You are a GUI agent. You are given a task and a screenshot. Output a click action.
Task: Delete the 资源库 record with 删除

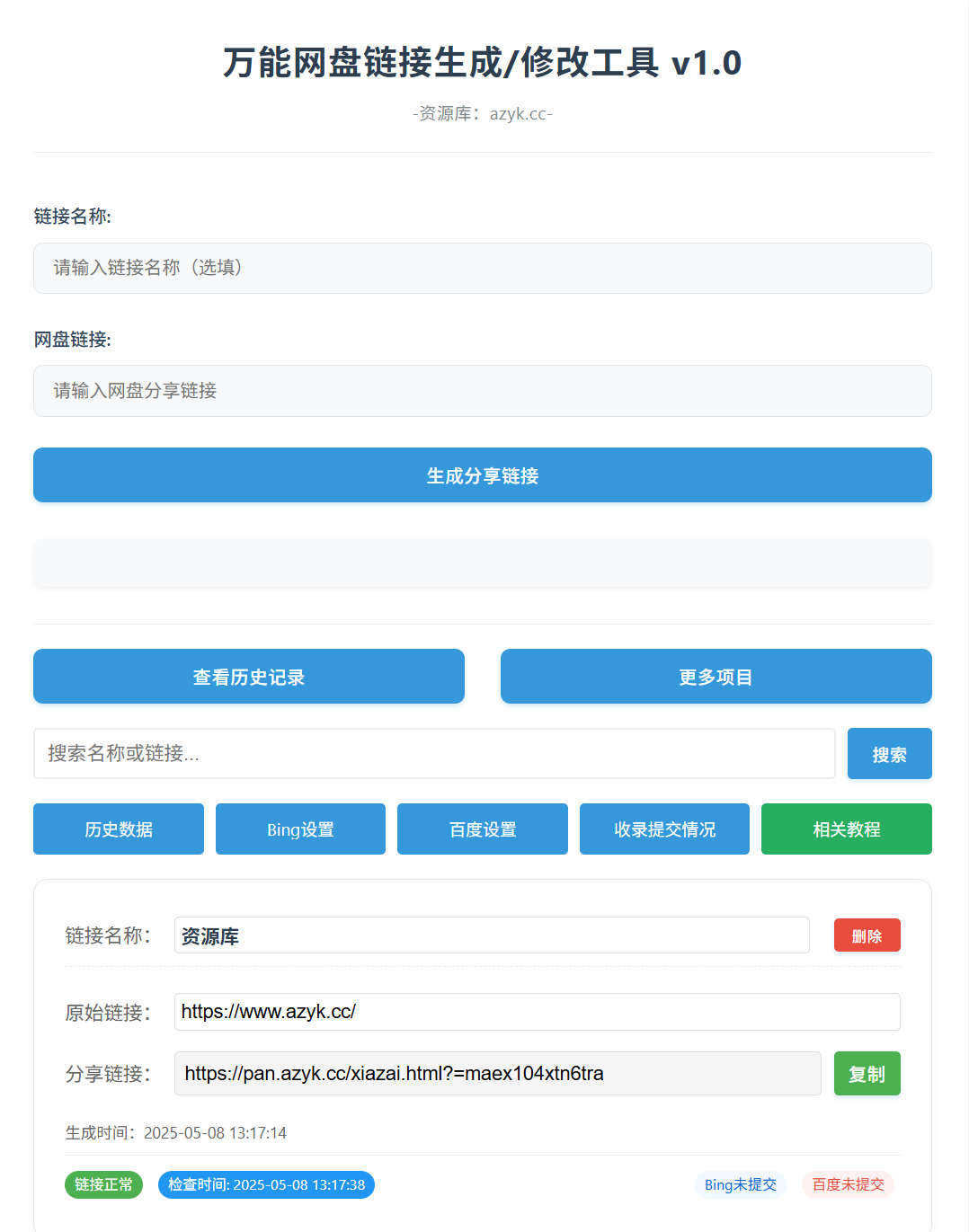(867, 935)
